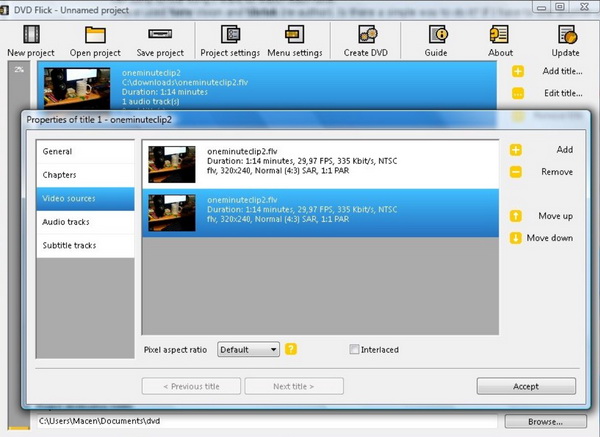Click the Update icon
The height and width of the screenshot is (437, 600).
pyautogui.click(x=565, y=34)
